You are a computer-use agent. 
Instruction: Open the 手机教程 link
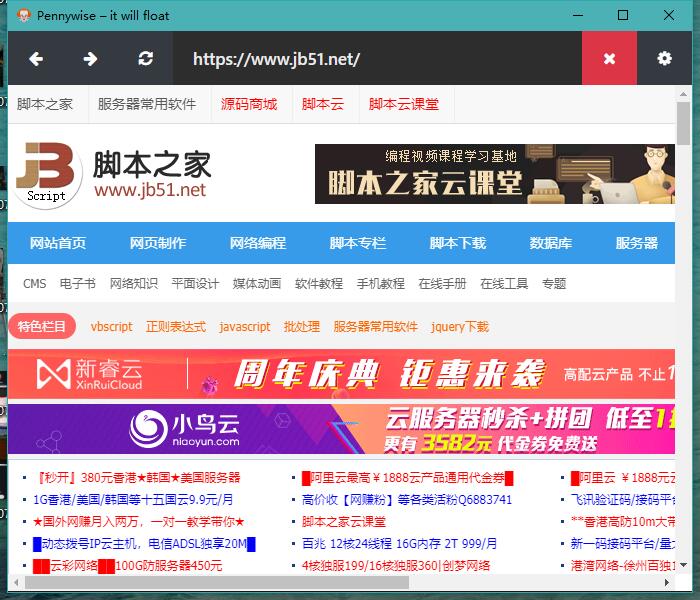point(380,284)
